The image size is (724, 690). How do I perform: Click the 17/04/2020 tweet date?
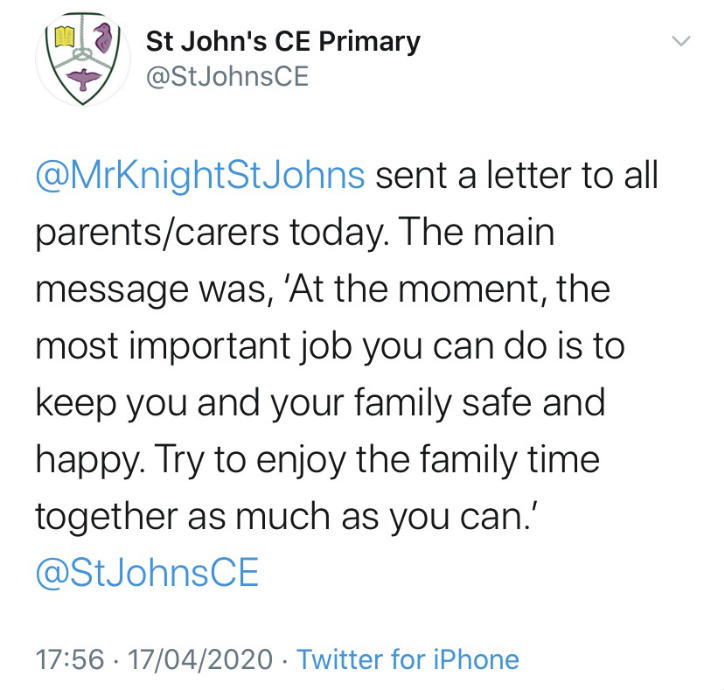click(200, 659)
